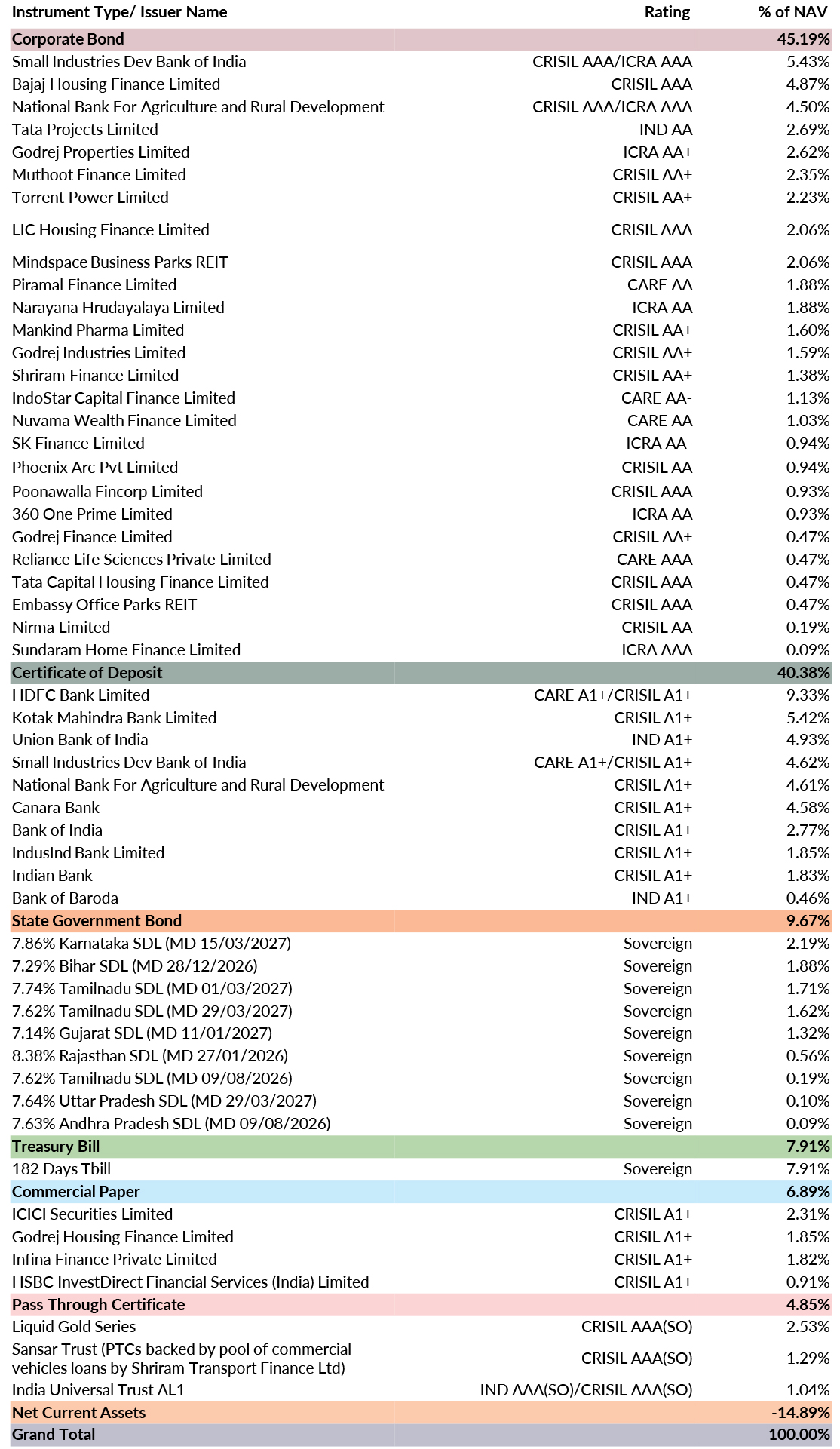Click the Liquid Gold Series entry
Viewport: 840px width, 1449px height.
pyautogui.click(x=74, y=1326)
